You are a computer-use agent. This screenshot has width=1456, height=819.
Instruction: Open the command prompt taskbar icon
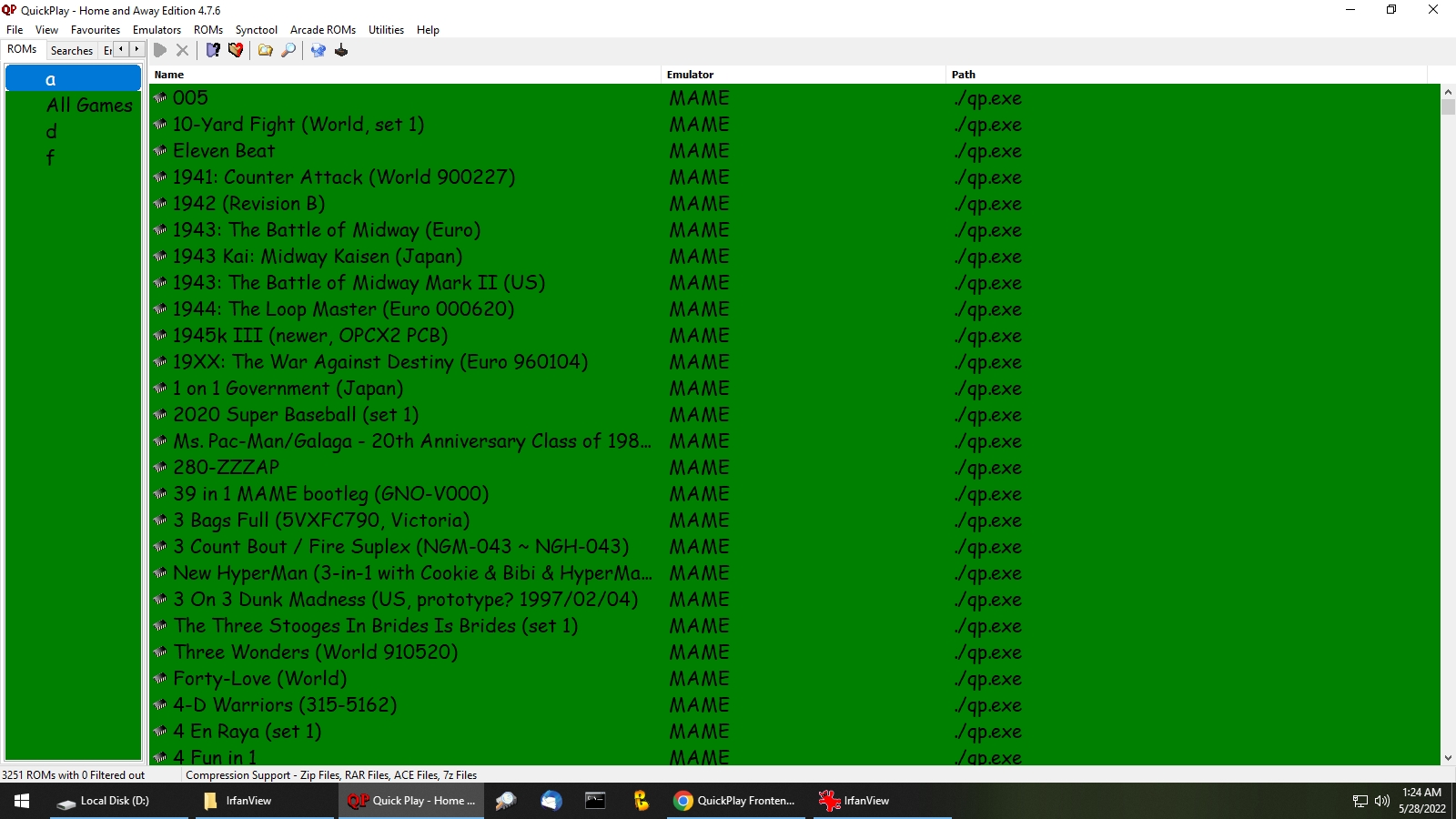pyautogui.click(x=596, y=801)
